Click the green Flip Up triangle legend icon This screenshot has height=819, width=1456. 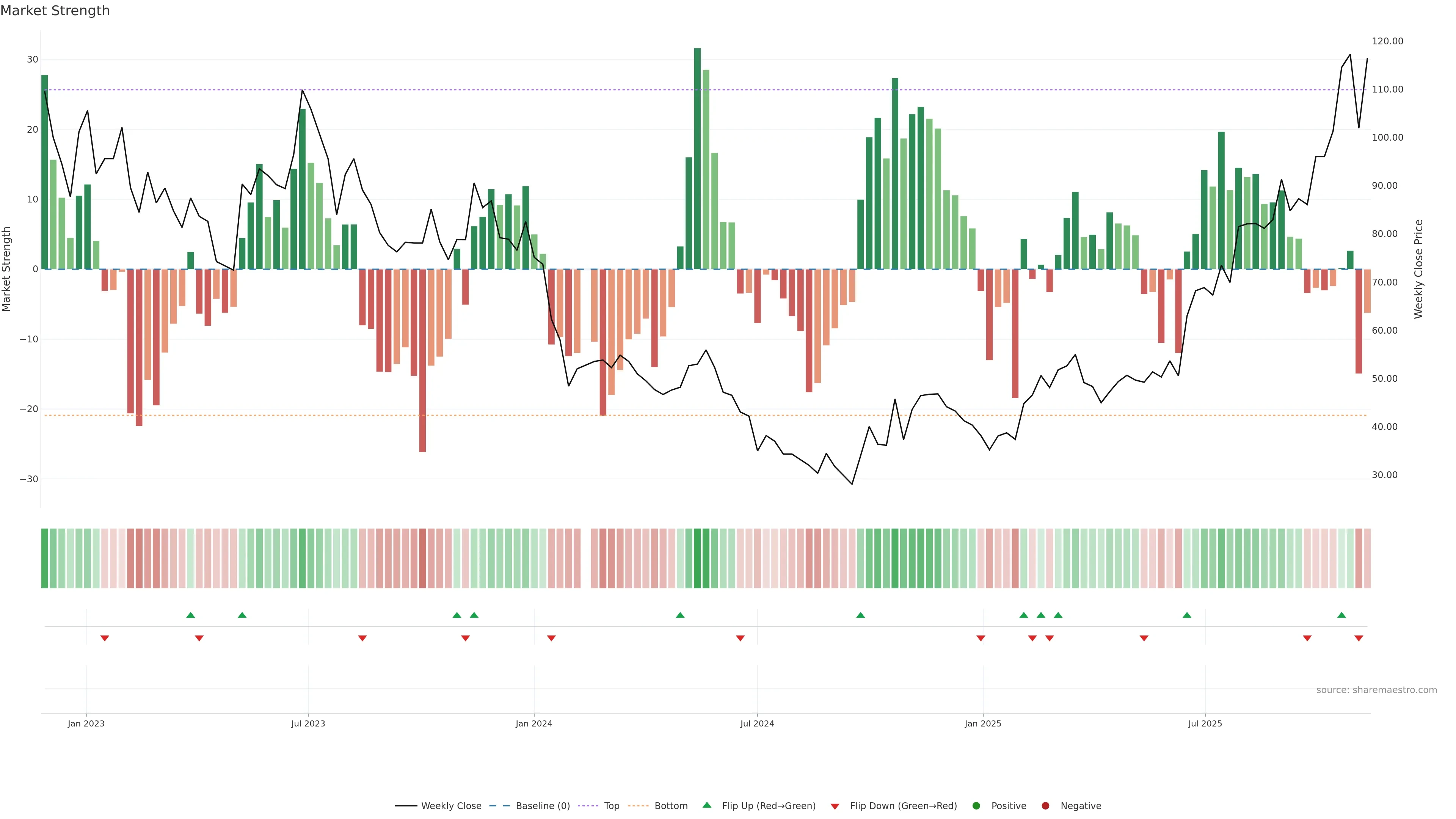[x=706, y=805]
